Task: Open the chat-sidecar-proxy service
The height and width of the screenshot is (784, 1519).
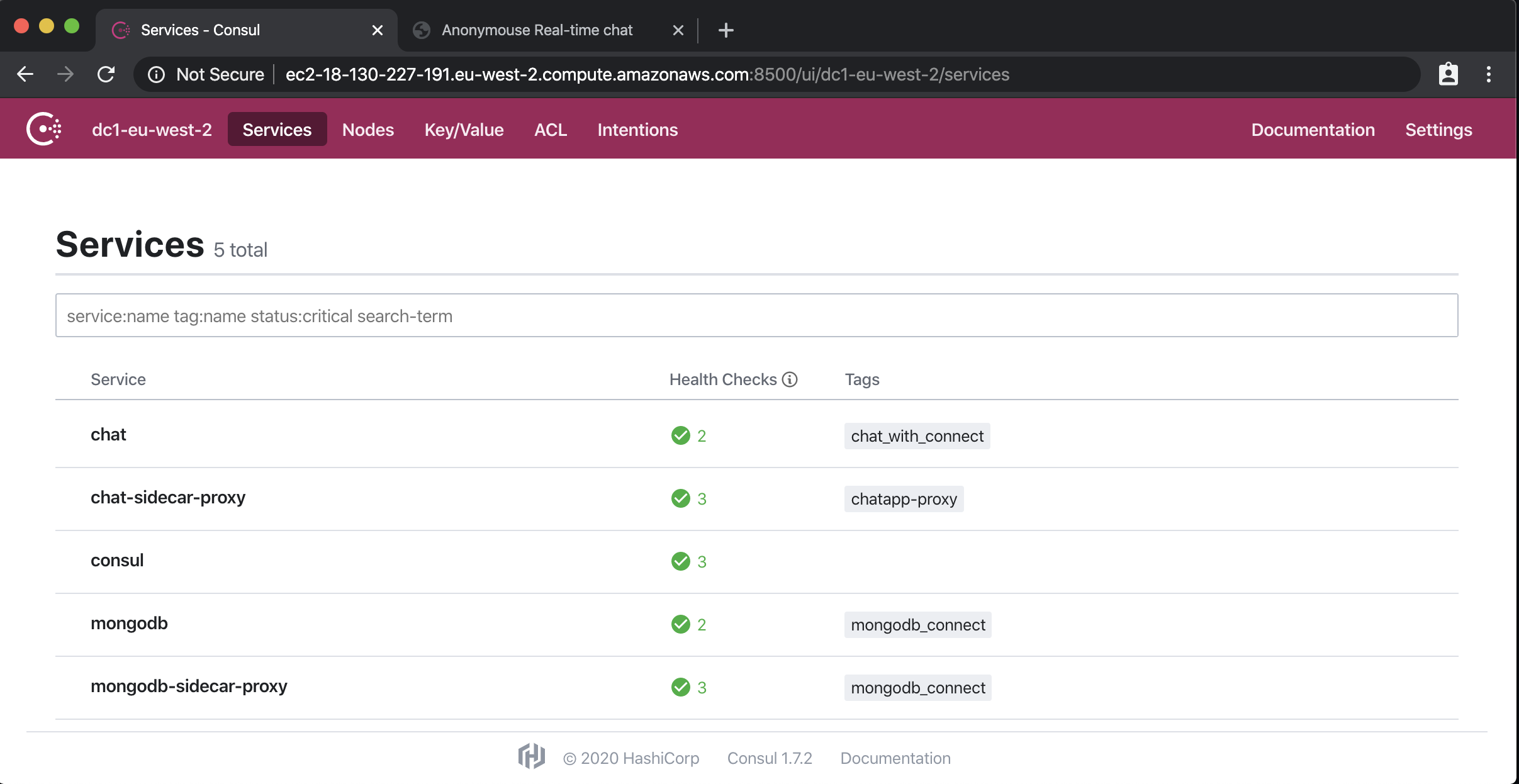Action: (168, 498)
